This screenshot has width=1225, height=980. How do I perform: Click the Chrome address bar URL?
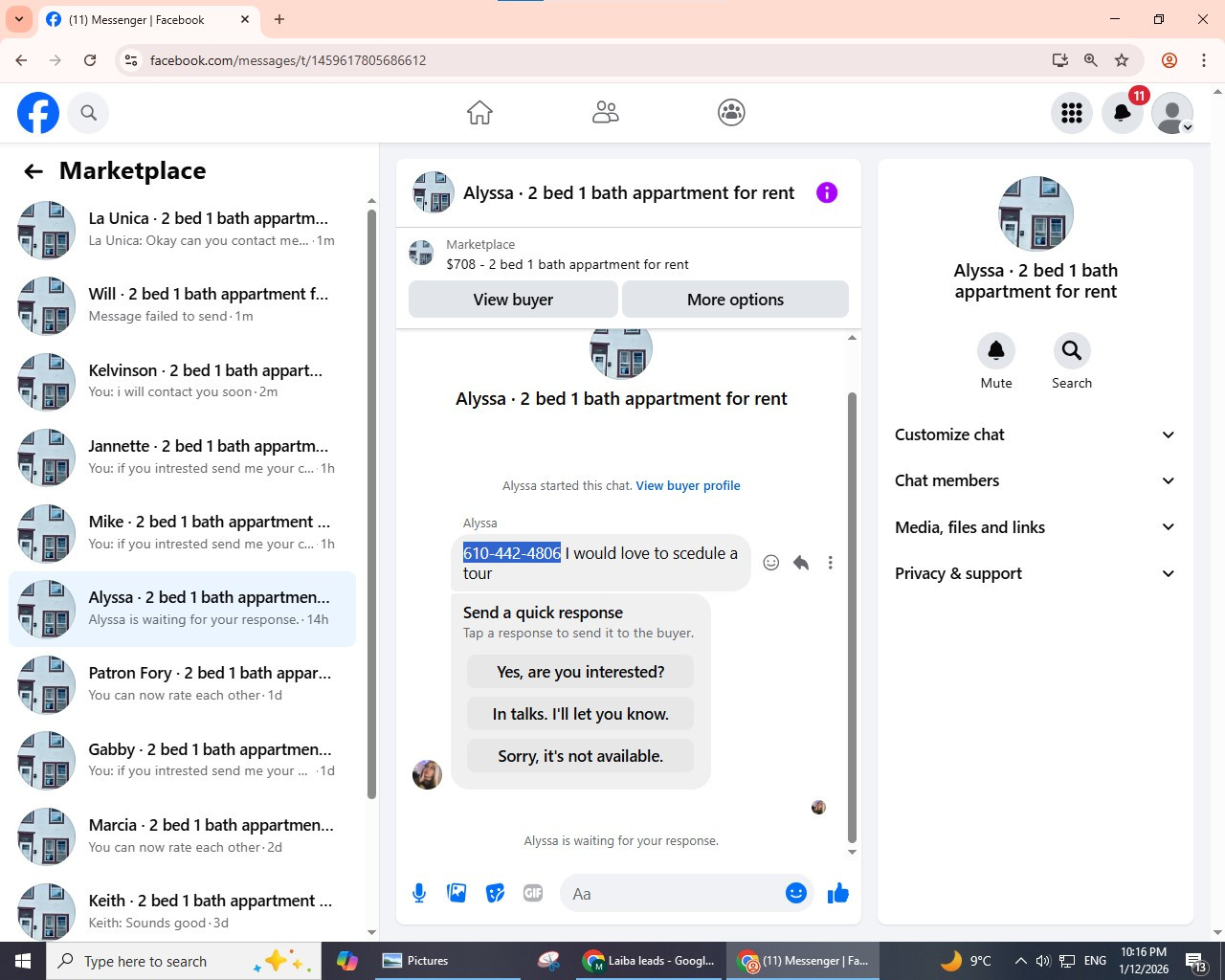tap(288, 60)
